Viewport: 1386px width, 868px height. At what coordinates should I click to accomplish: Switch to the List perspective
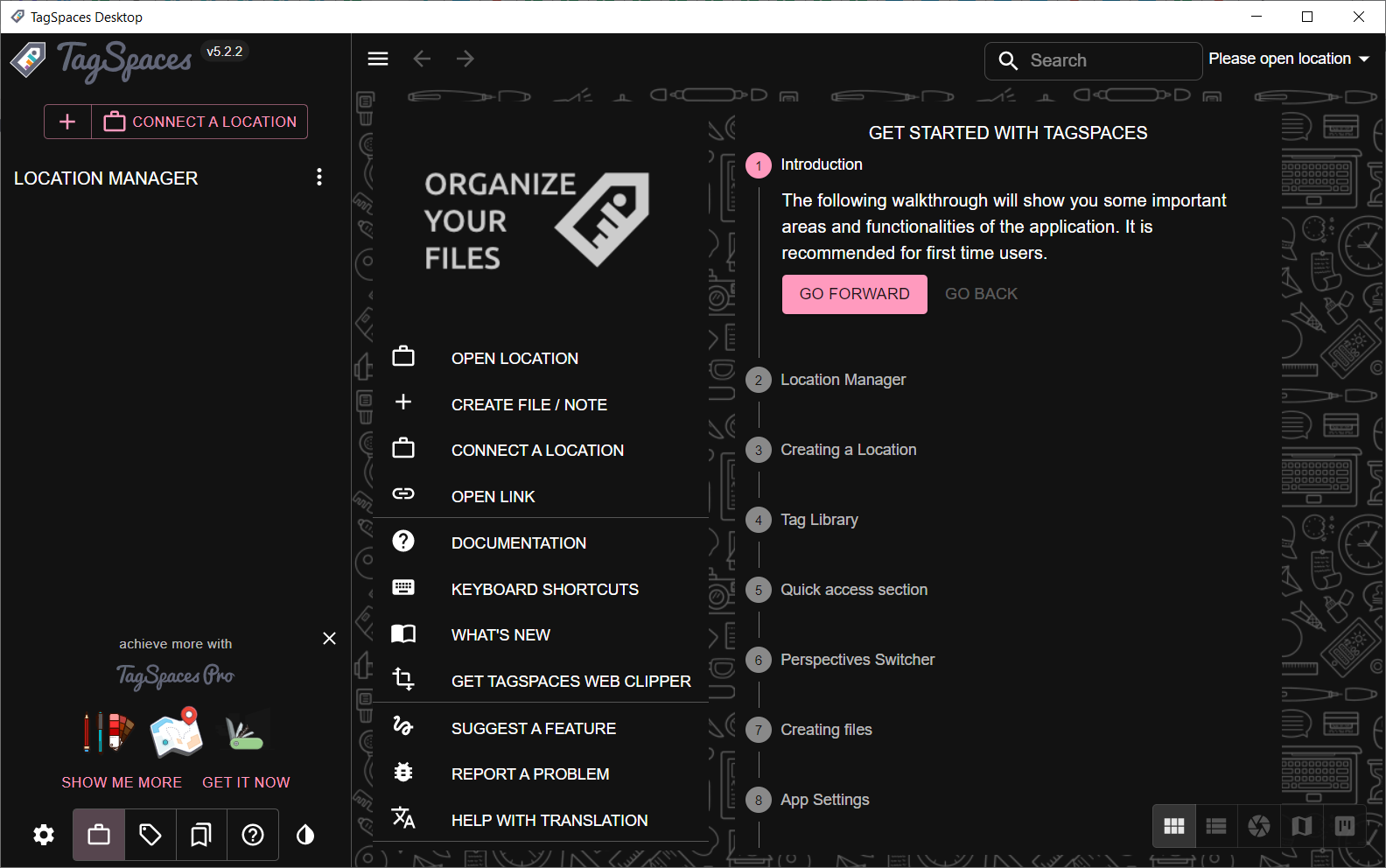click(1216, 826)
